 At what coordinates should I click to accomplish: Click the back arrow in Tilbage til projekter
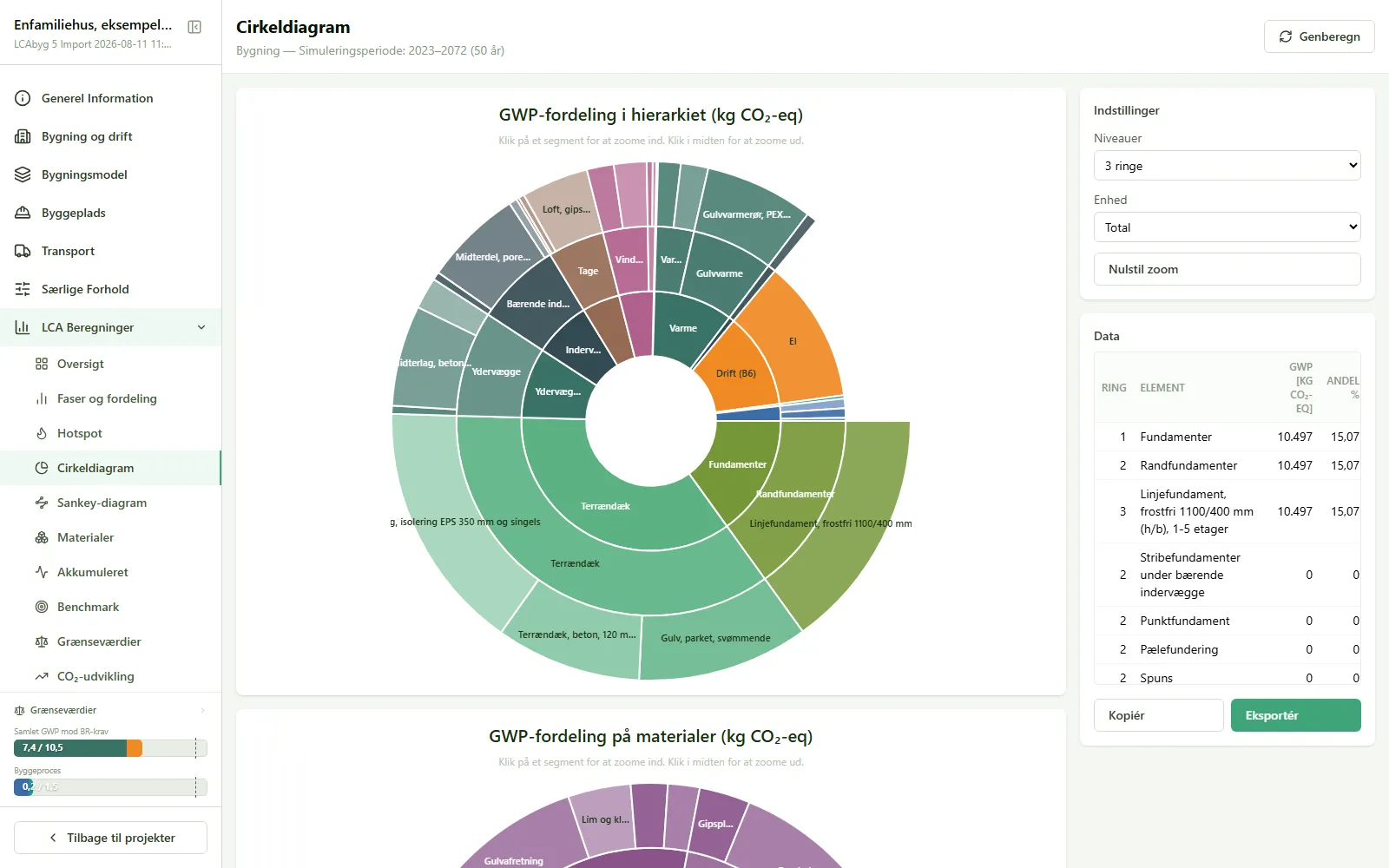tap(53, 838)
